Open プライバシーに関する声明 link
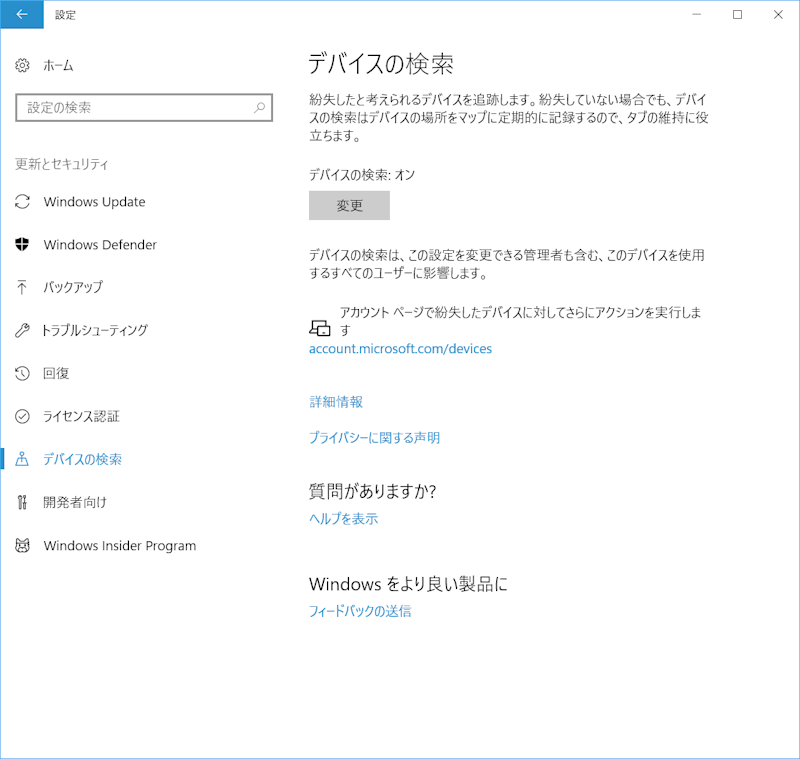This screenshot has height=759, width=800. coord(374,438)
